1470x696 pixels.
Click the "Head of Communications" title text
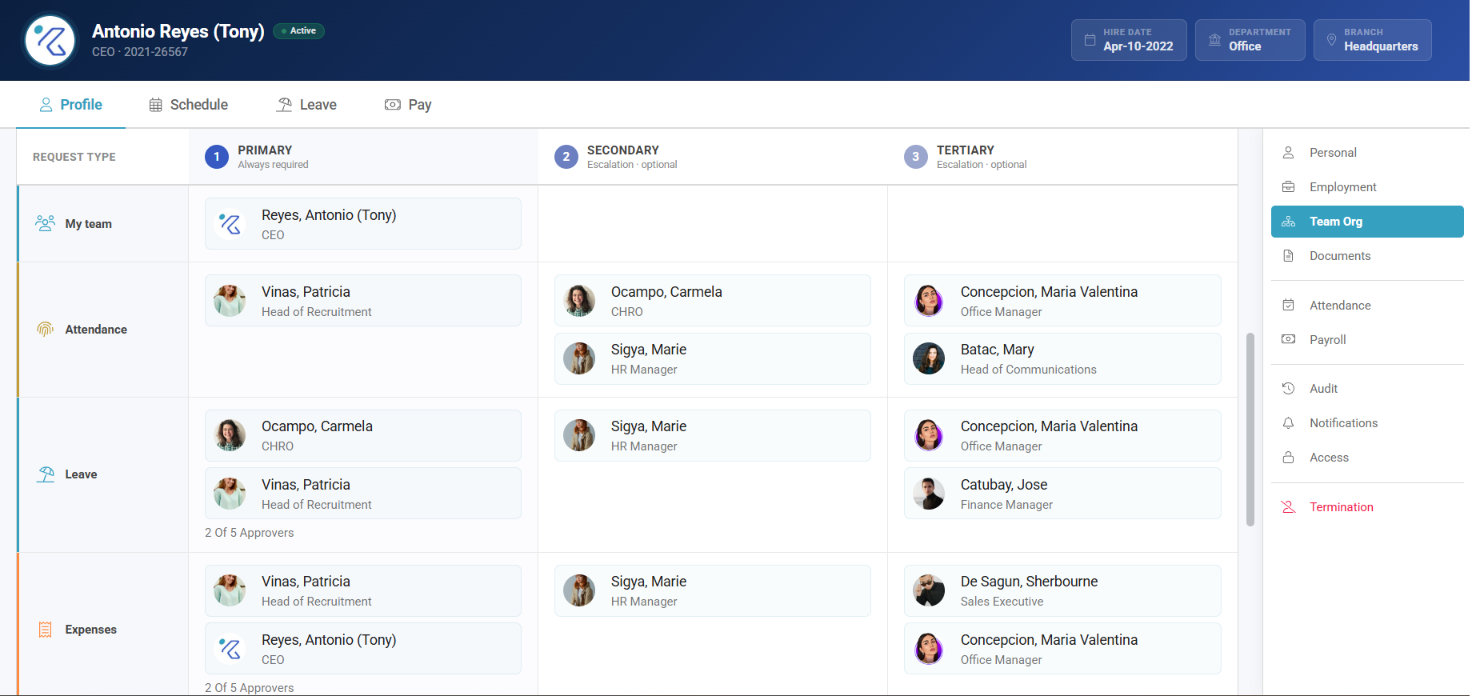1029,370
